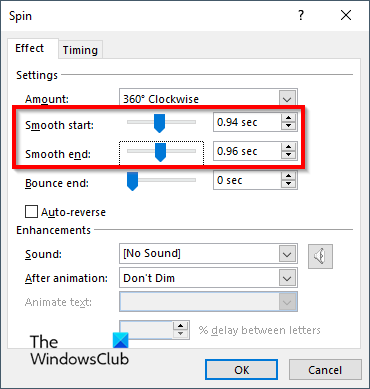
Task: Click the Bounce end slider handle
Action: point(132,181)
